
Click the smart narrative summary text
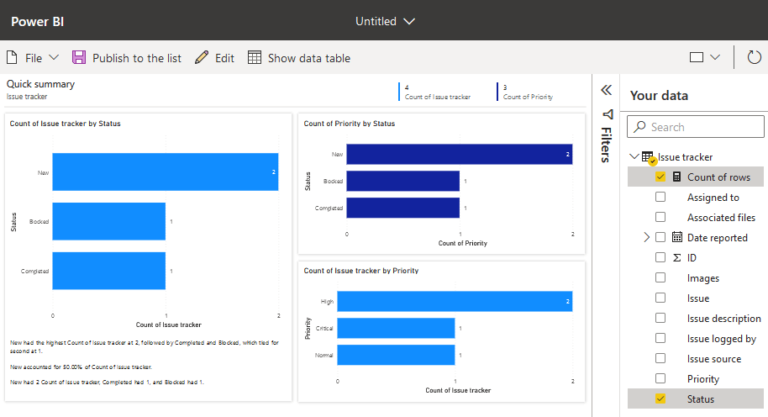tap(144, 362)
